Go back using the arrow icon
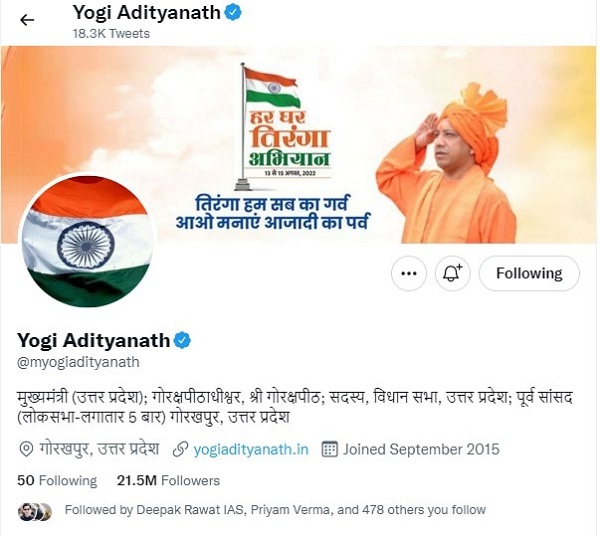The height and width of the screenshot is (536, 600). click(27, 20)
